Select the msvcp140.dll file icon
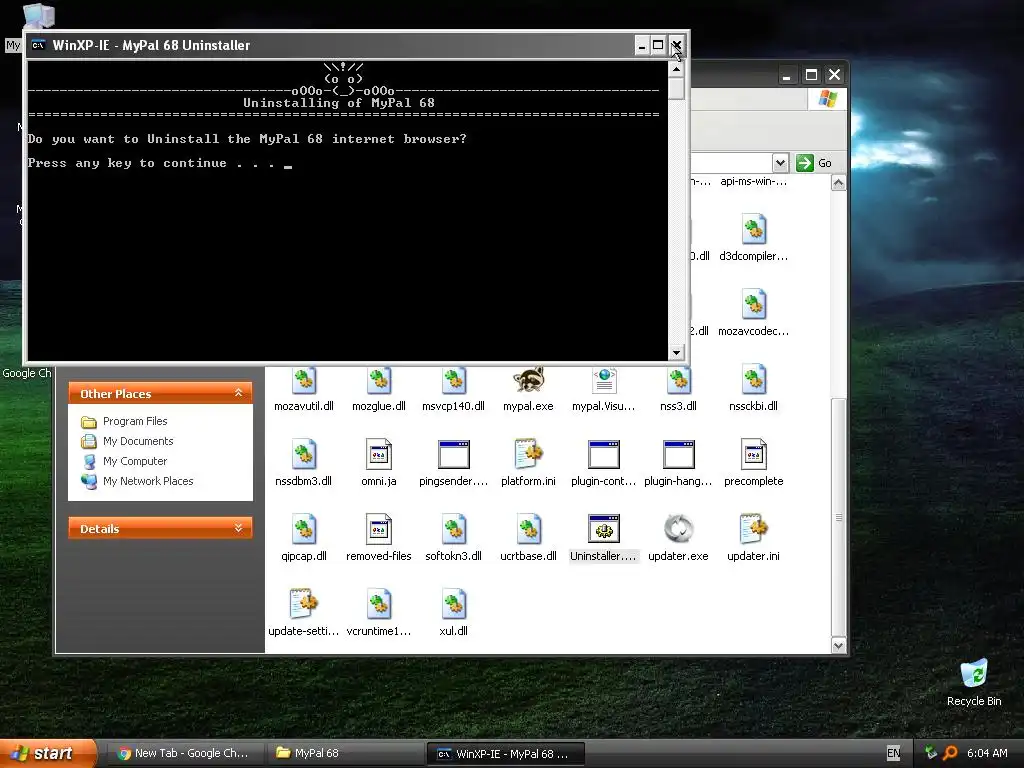Screen dimensions: 1024x768 (x=453, y=381)
